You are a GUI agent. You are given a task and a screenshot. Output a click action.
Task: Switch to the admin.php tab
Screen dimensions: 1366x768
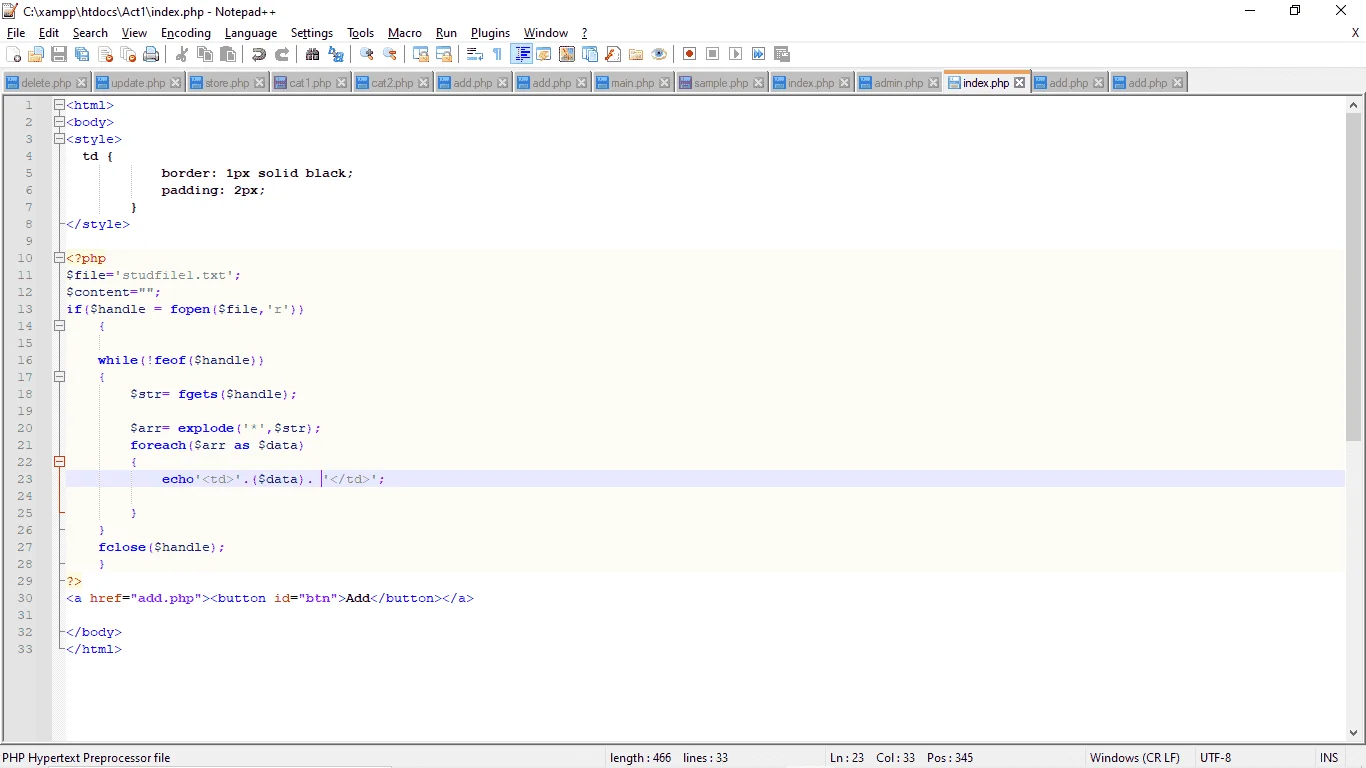click(899, 83)
